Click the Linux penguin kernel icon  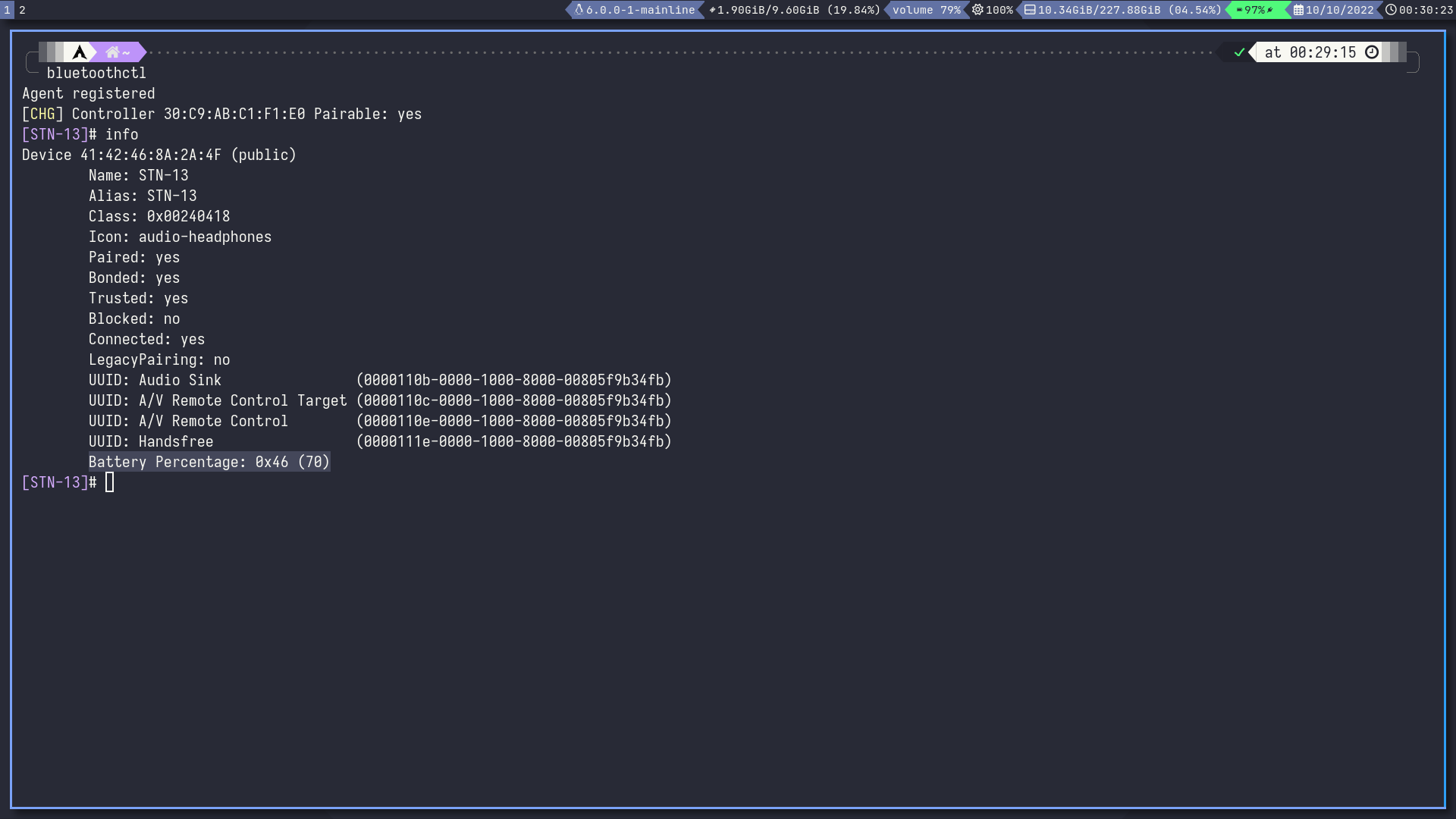[579, 10]
